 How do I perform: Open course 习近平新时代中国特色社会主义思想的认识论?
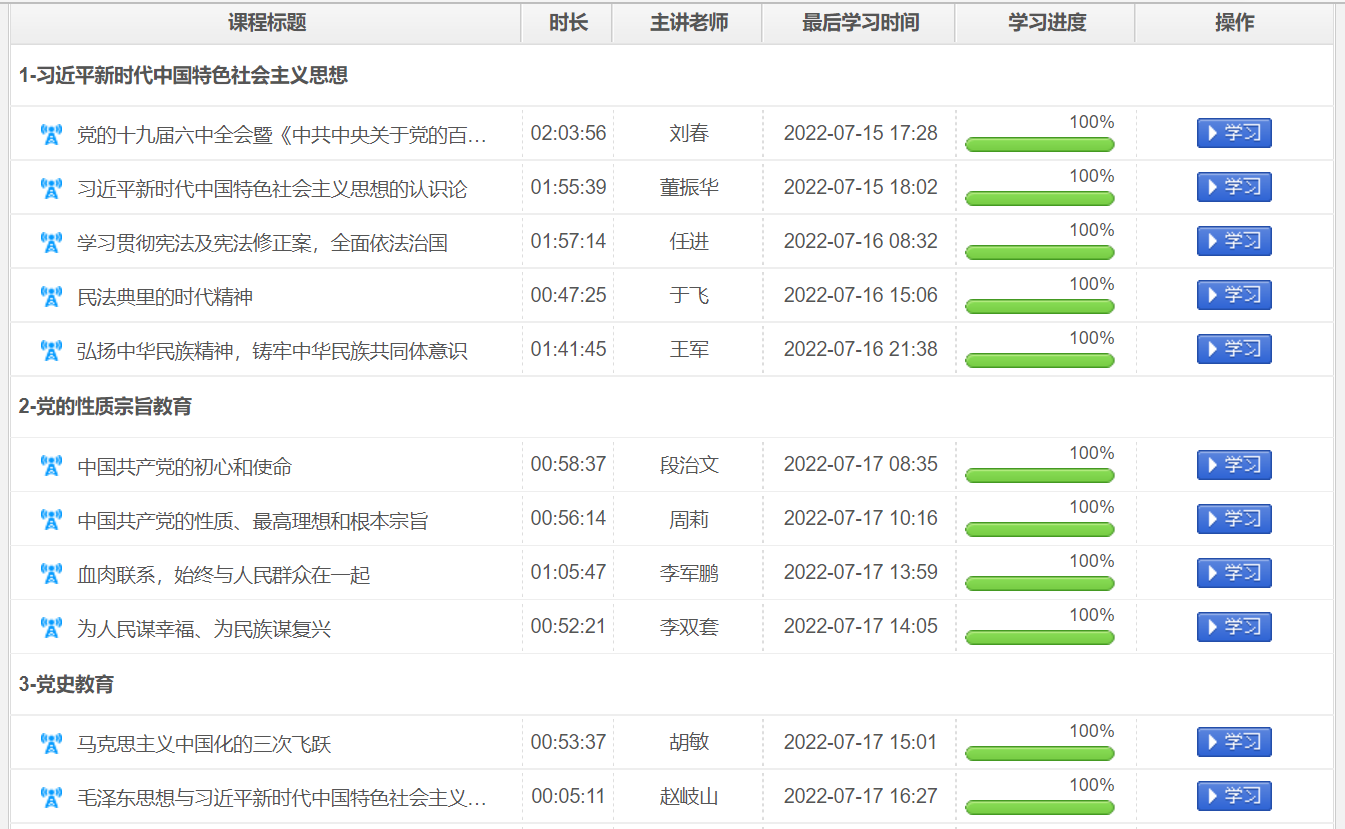click(272, 189)
